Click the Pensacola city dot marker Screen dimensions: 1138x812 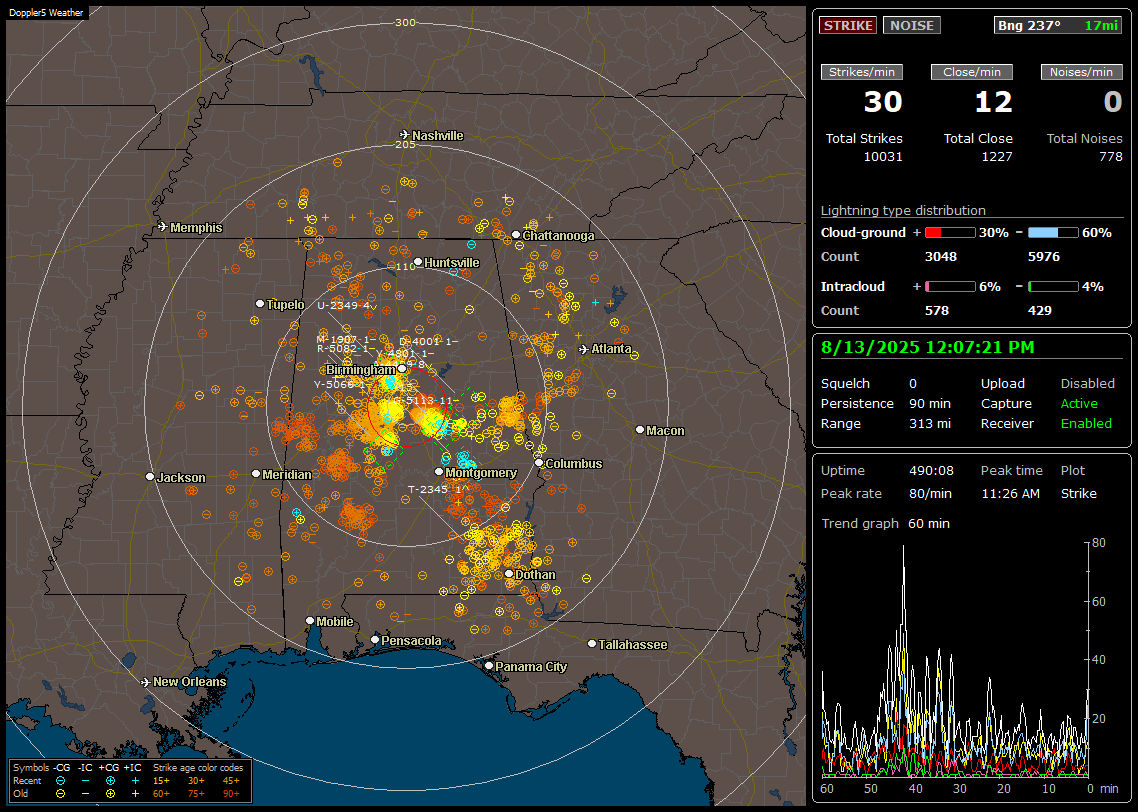(x=375, y=640)
